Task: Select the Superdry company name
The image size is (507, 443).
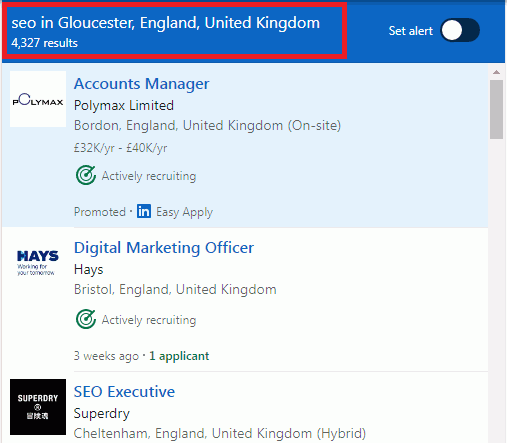Action: 102,414
